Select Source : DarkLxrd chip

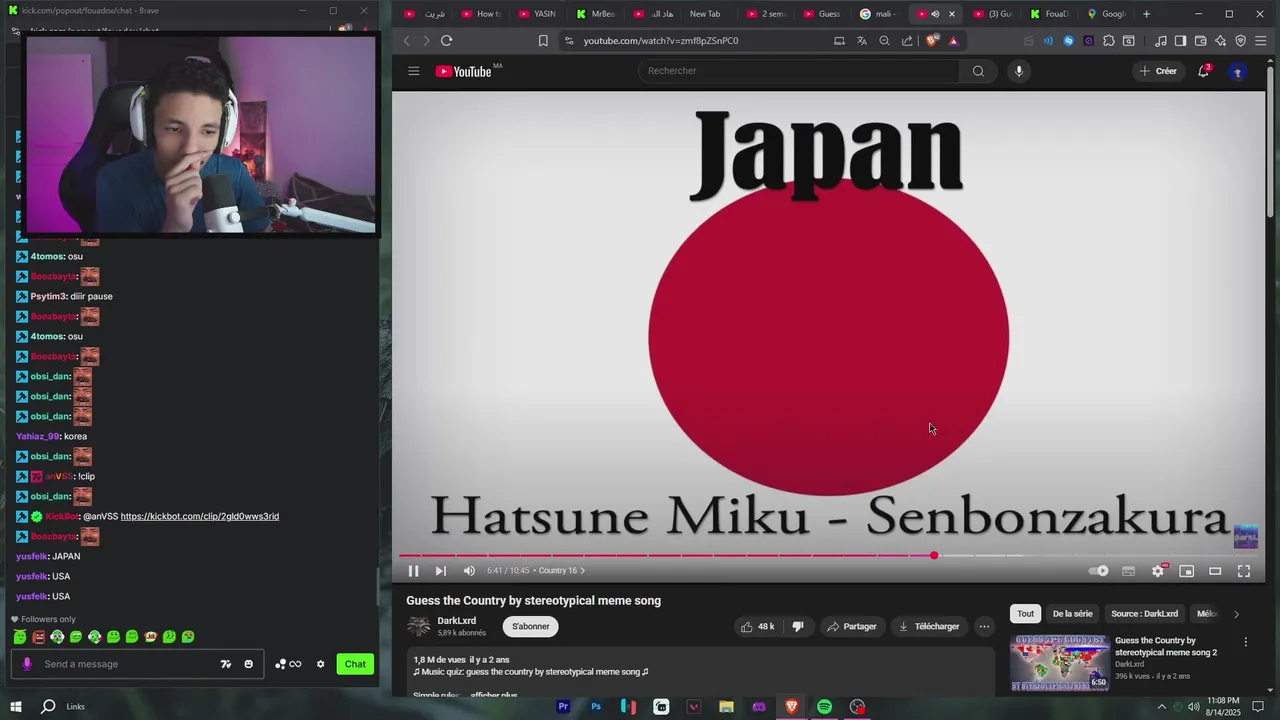[x=1144, y=614]
